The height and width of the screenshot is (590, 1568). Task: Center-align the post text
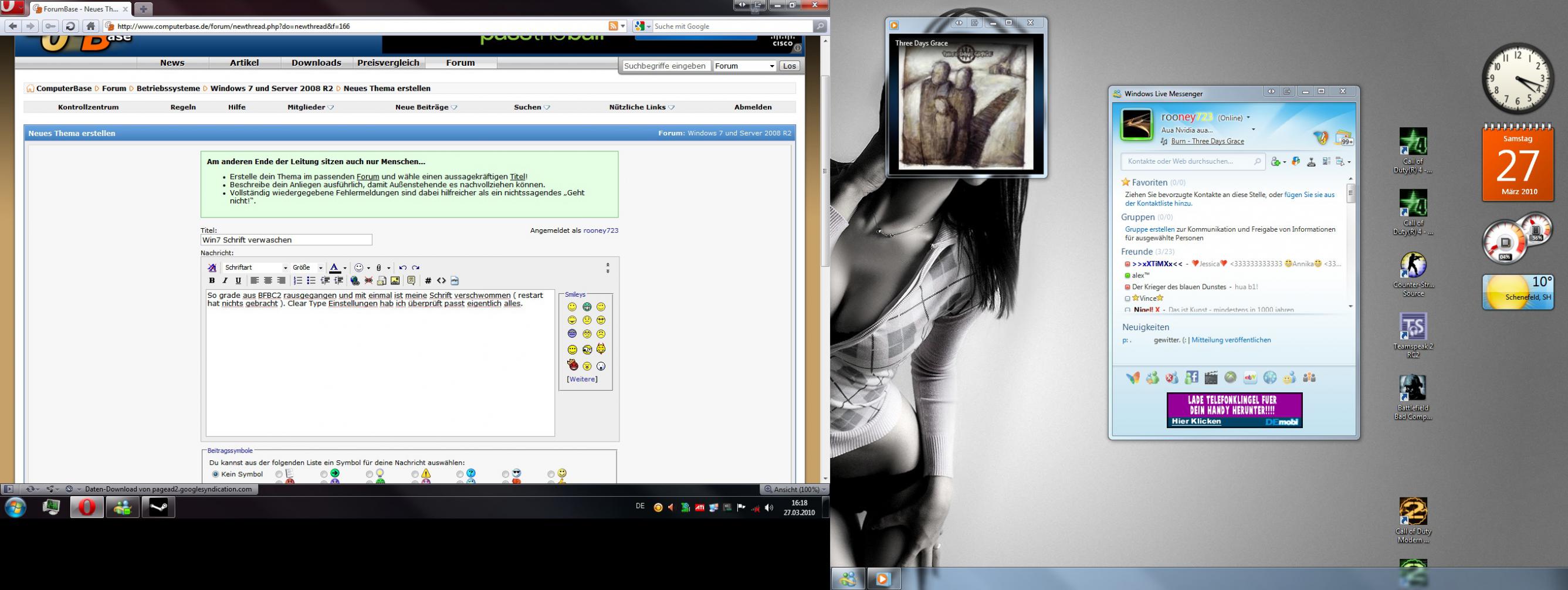[268, 281]
